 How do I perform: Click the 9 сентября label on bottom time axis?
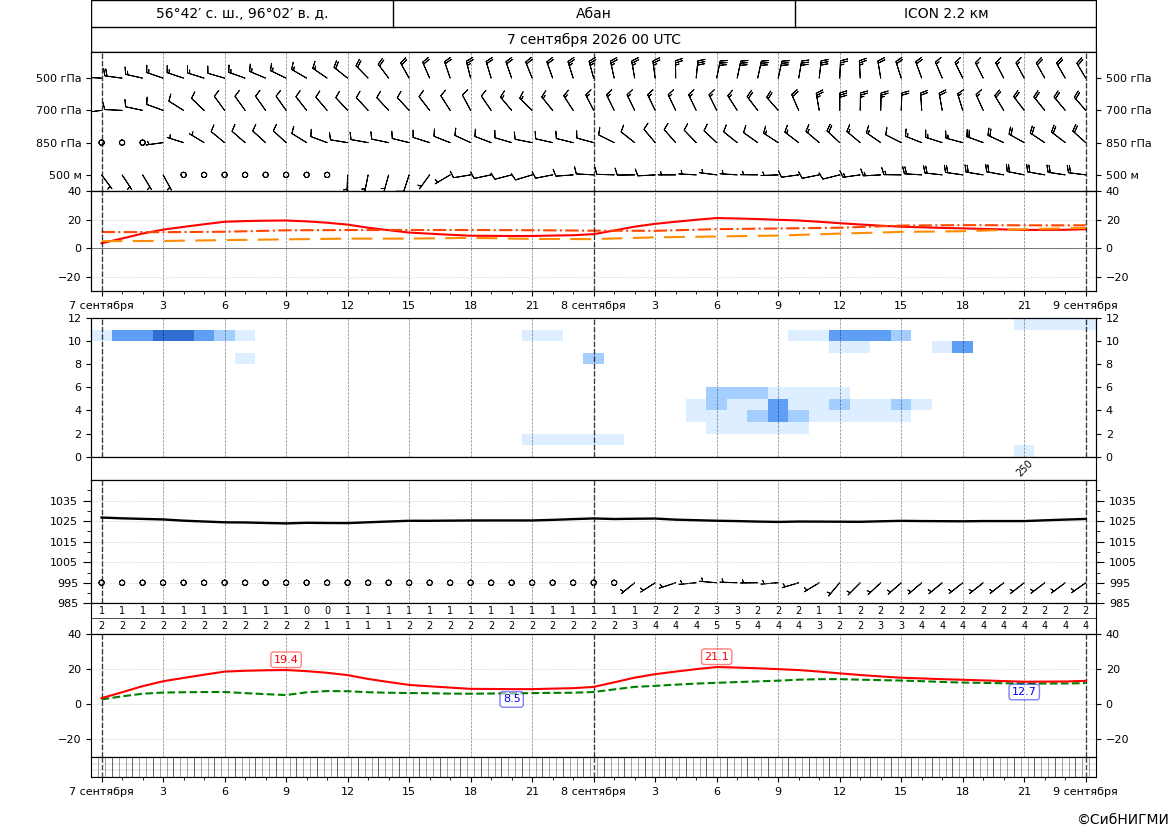point(1086,791)
